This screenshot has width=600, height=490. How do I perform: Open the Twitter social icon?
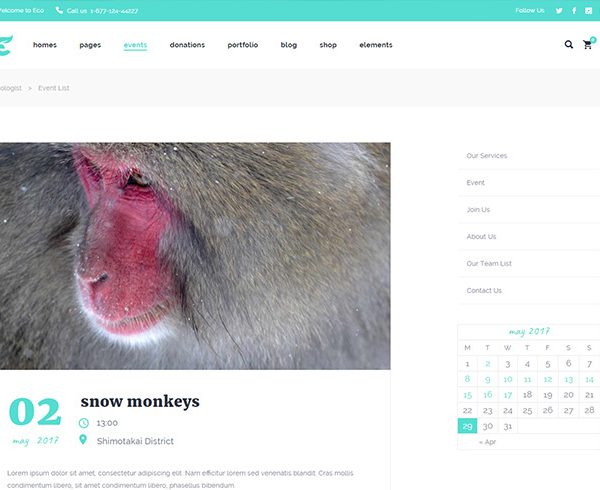[x=559, y=11]
